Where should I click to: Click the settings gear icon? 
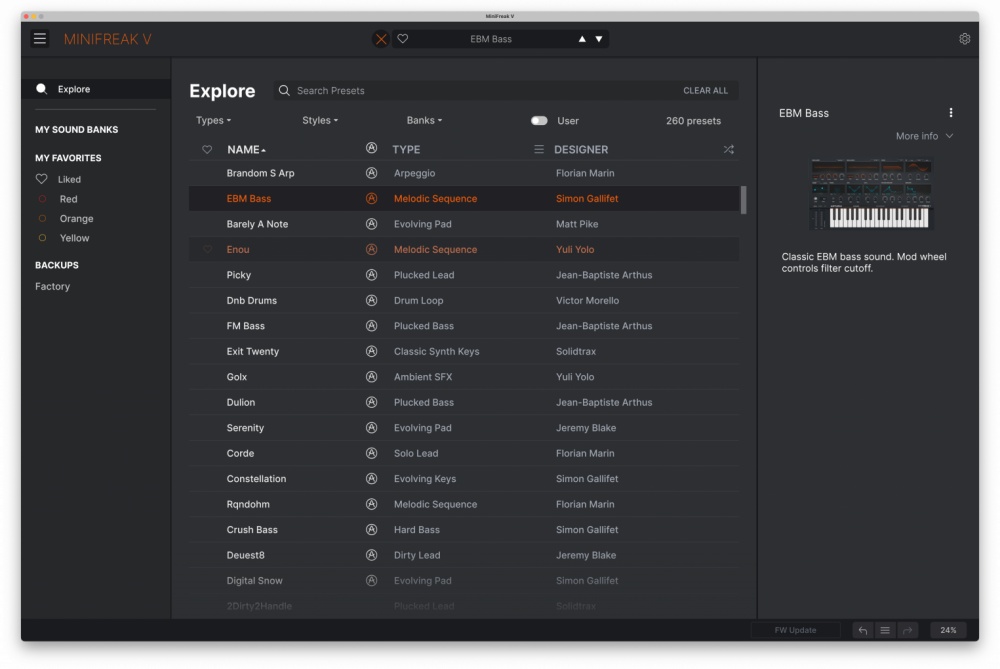[x=964, y=39]
